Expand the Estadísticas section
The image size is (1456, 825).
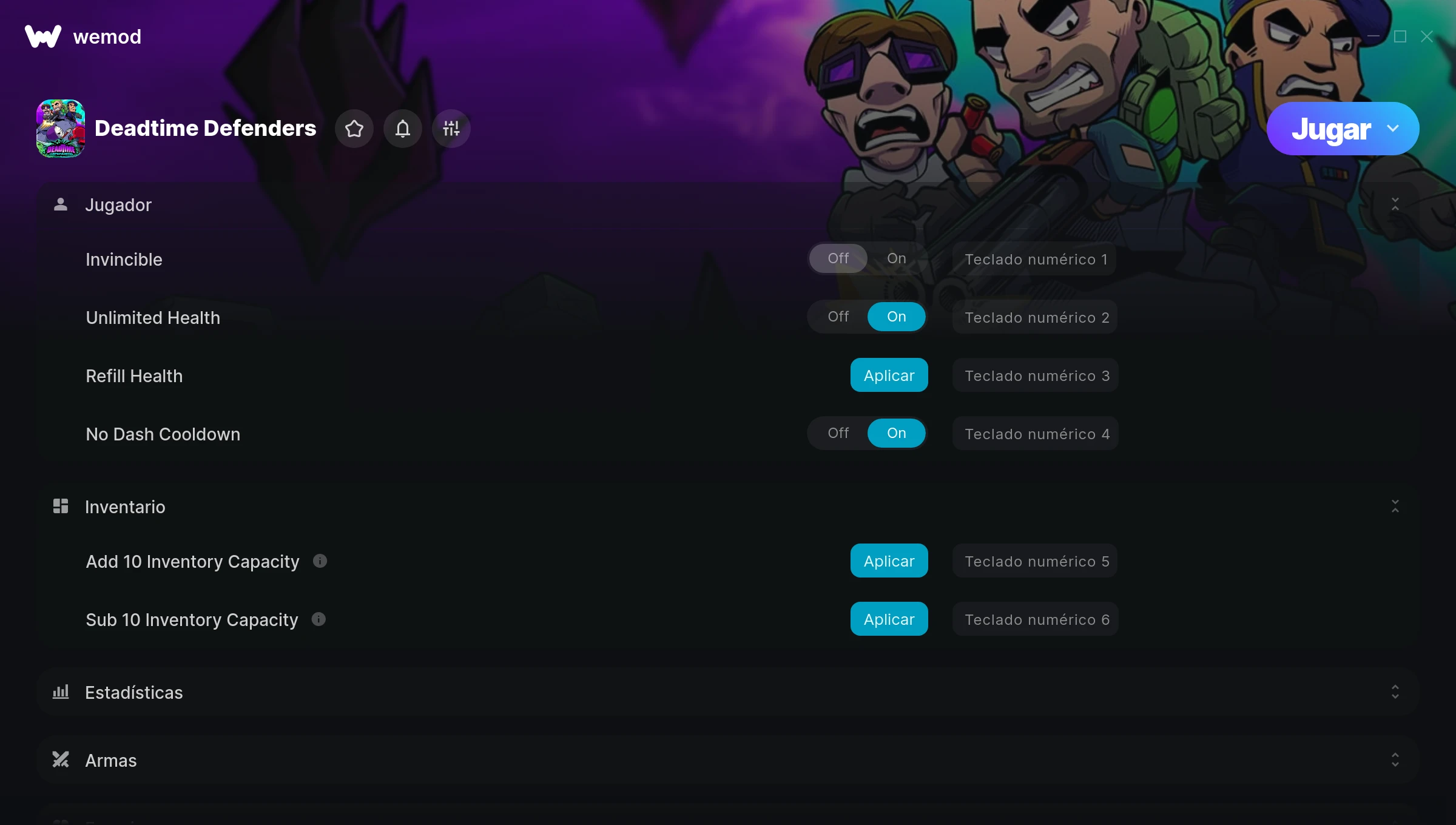pyautogui.click(x=1395, y=692)
